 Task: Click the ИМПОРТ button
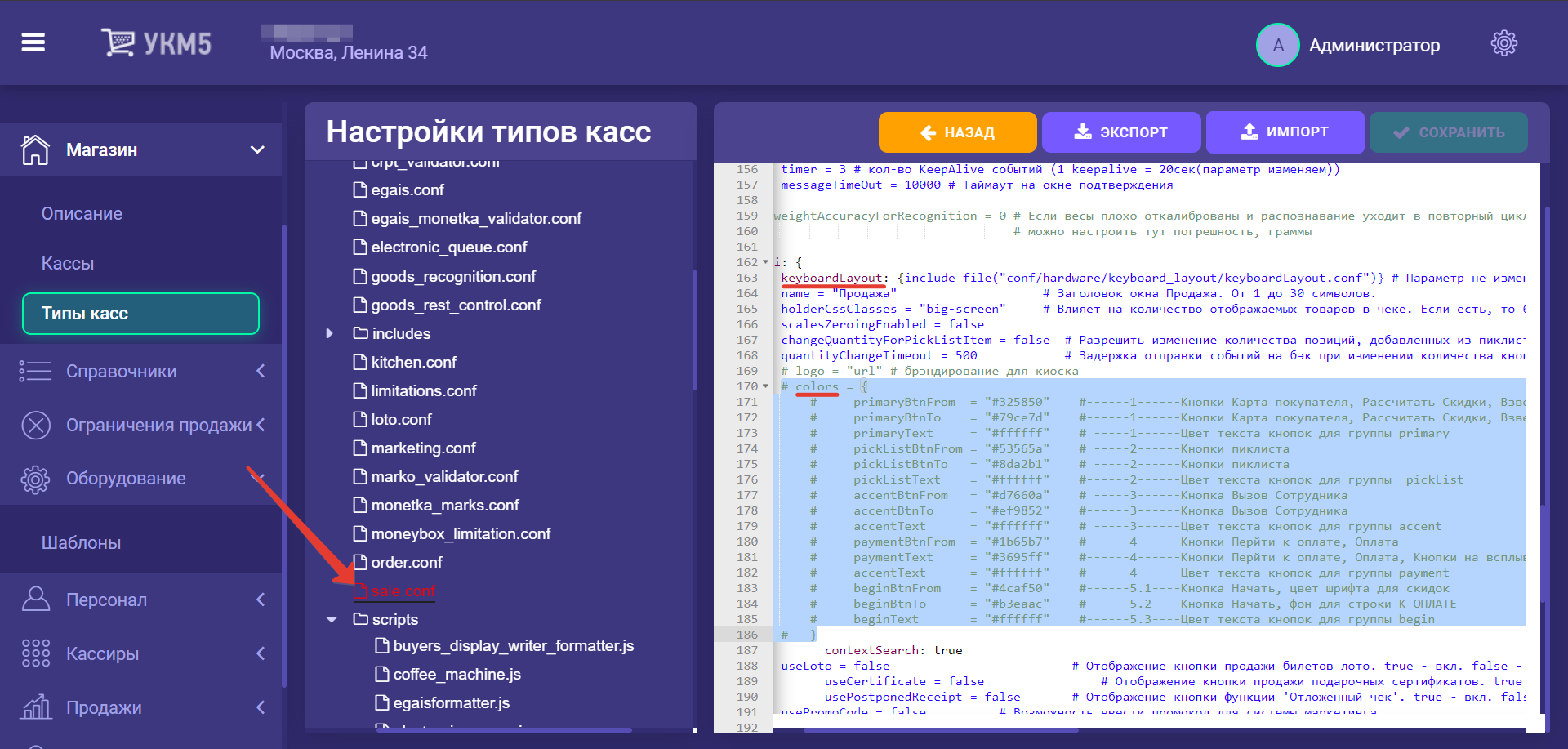pos(1285,132)
